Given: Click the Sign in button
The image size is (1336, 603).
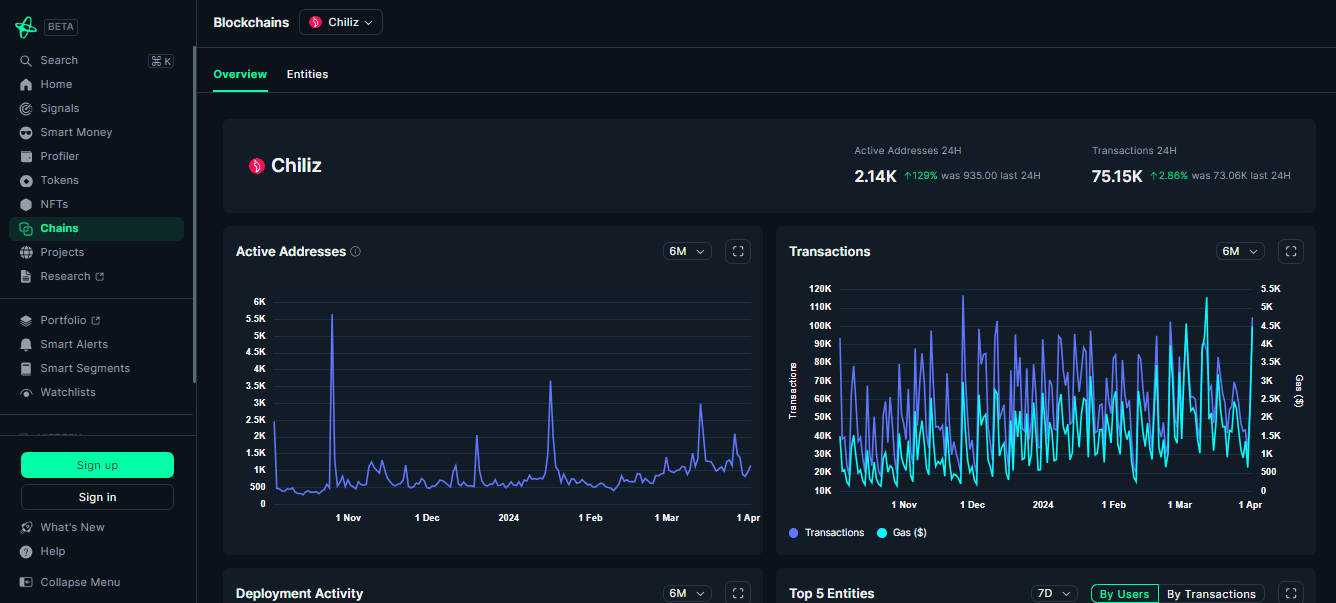Looking at the screenshot, I should tap(97, 497).
